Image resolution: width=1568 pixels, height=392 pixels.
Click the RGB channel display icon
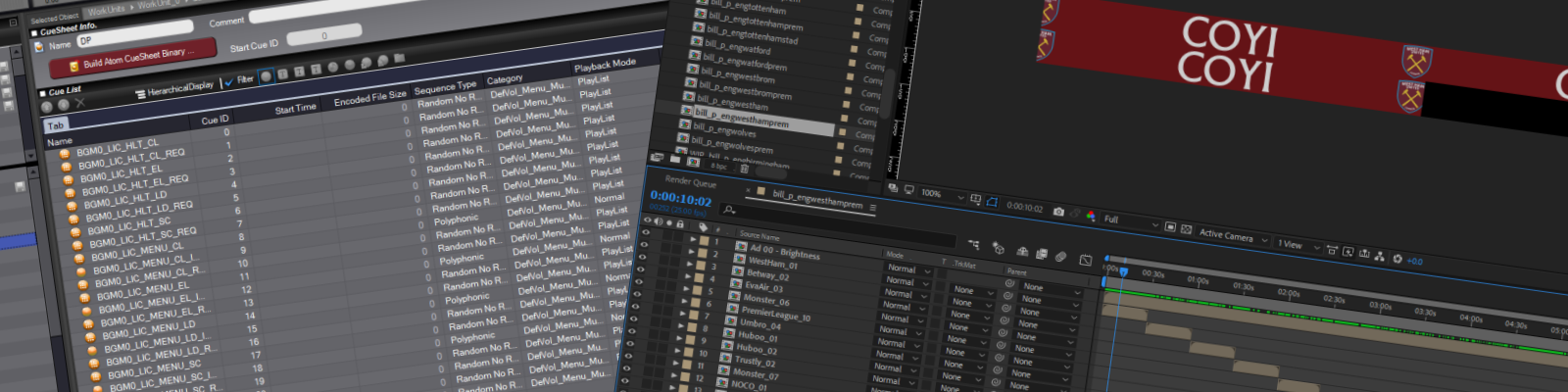(1091, 216)
